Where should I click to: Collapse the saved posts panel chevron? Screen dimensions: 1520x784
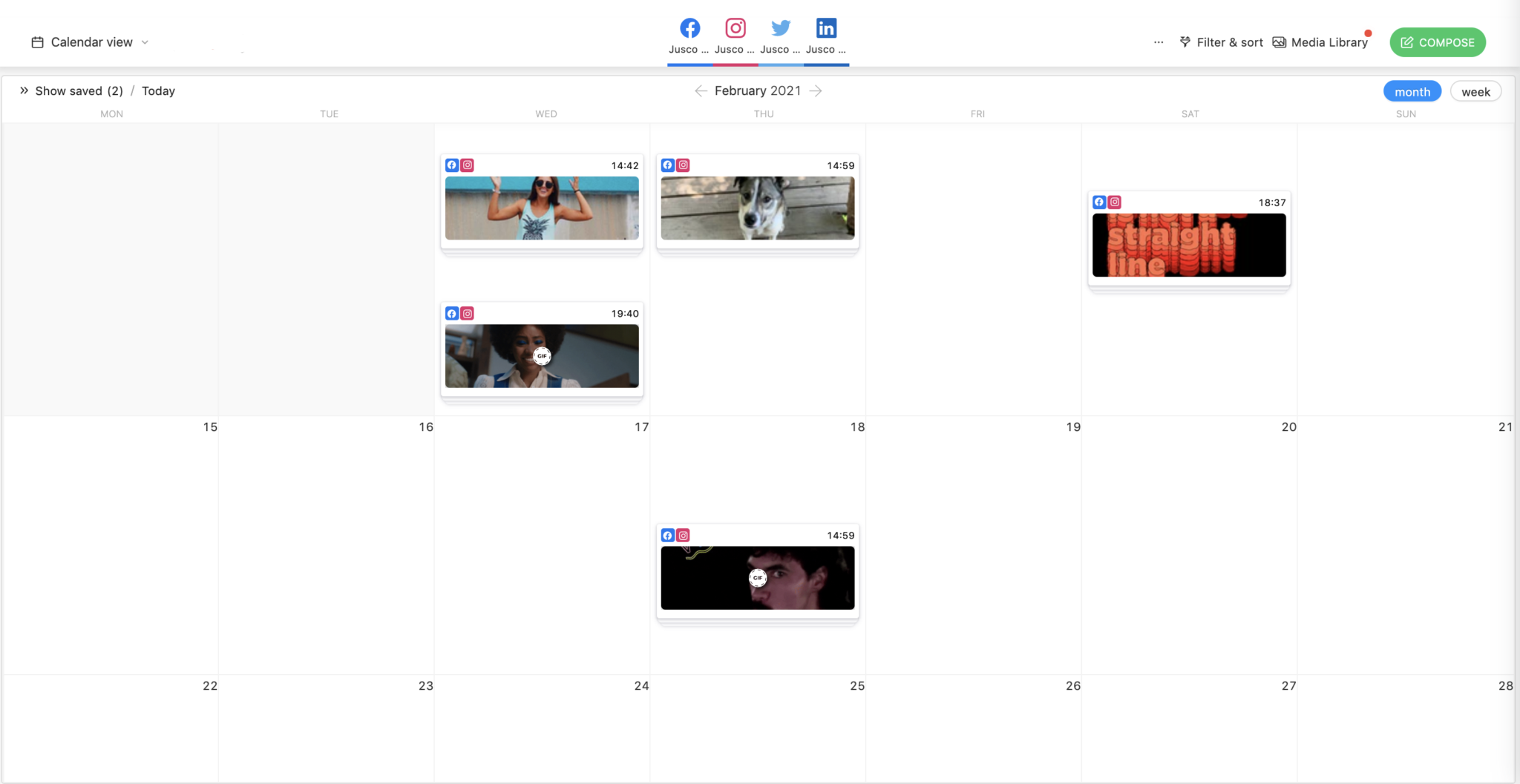pyautogui.click(x=24, y=90)
